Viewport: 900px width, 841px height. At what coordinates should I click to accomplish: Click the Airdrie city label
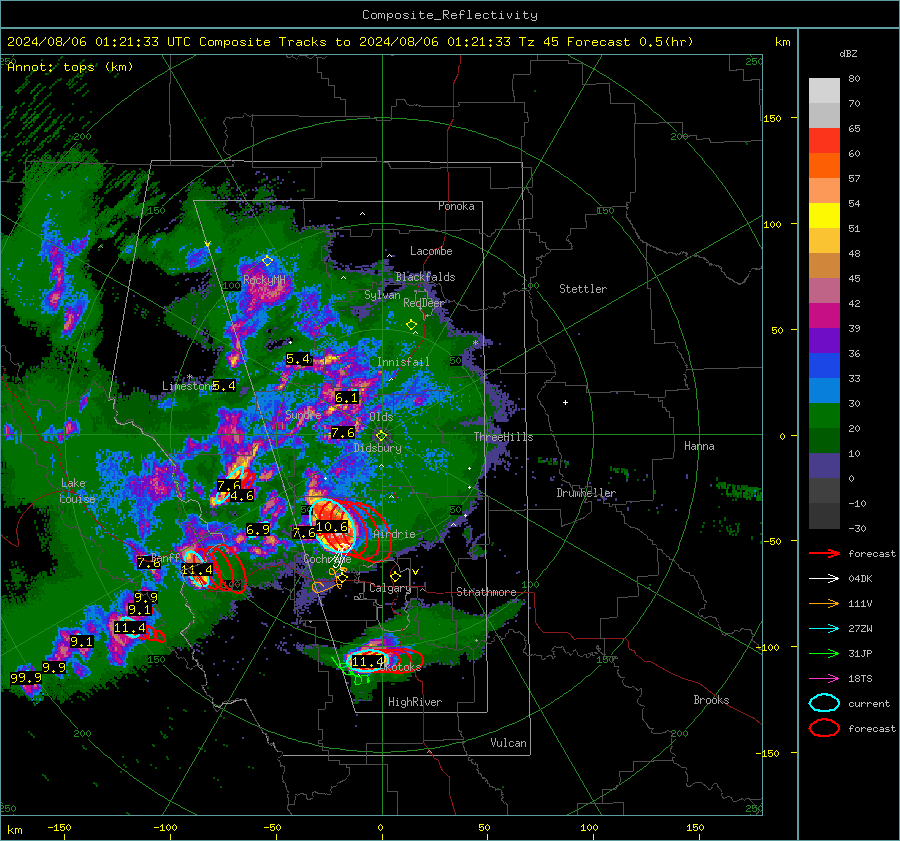click(x=394, y=534)
